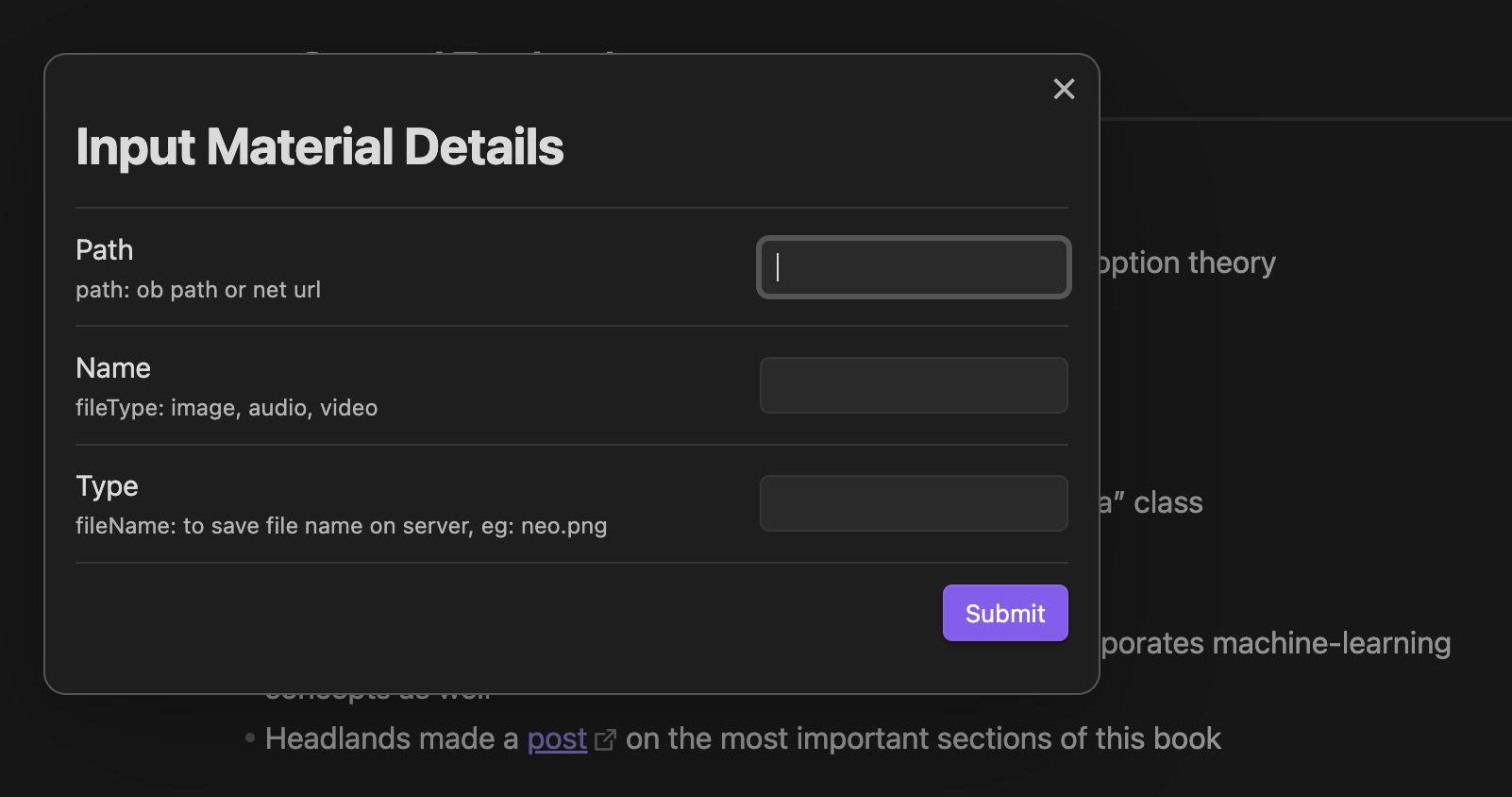Click the "option theory" text behind dialog
This screenshot has height=797, width=1512.
pyautogui.click(x=1187, y=263)
